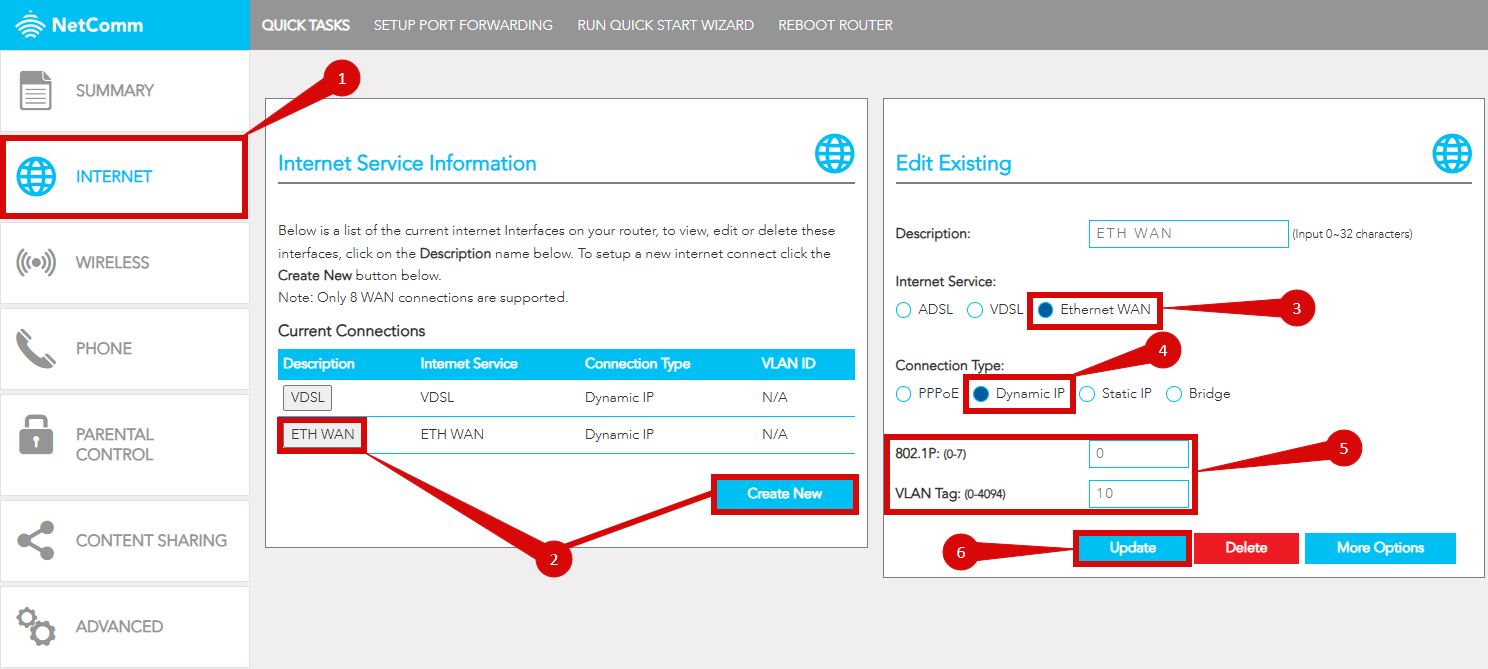This screenshot has height=669, width=1488.
Task: Click the Update button
Action: click(1132, 548)
